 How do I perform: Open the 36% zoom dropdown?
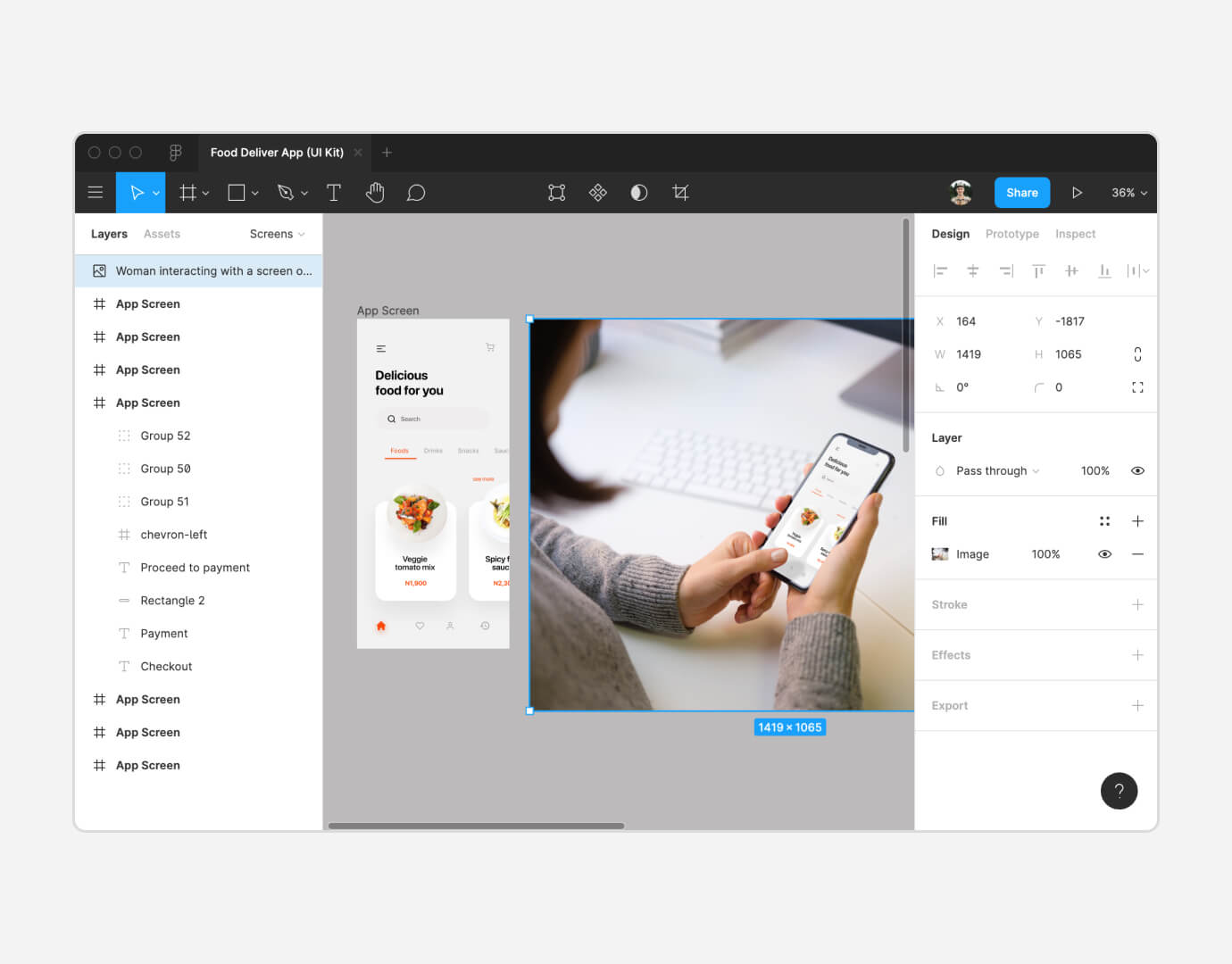pos(1128,192)
